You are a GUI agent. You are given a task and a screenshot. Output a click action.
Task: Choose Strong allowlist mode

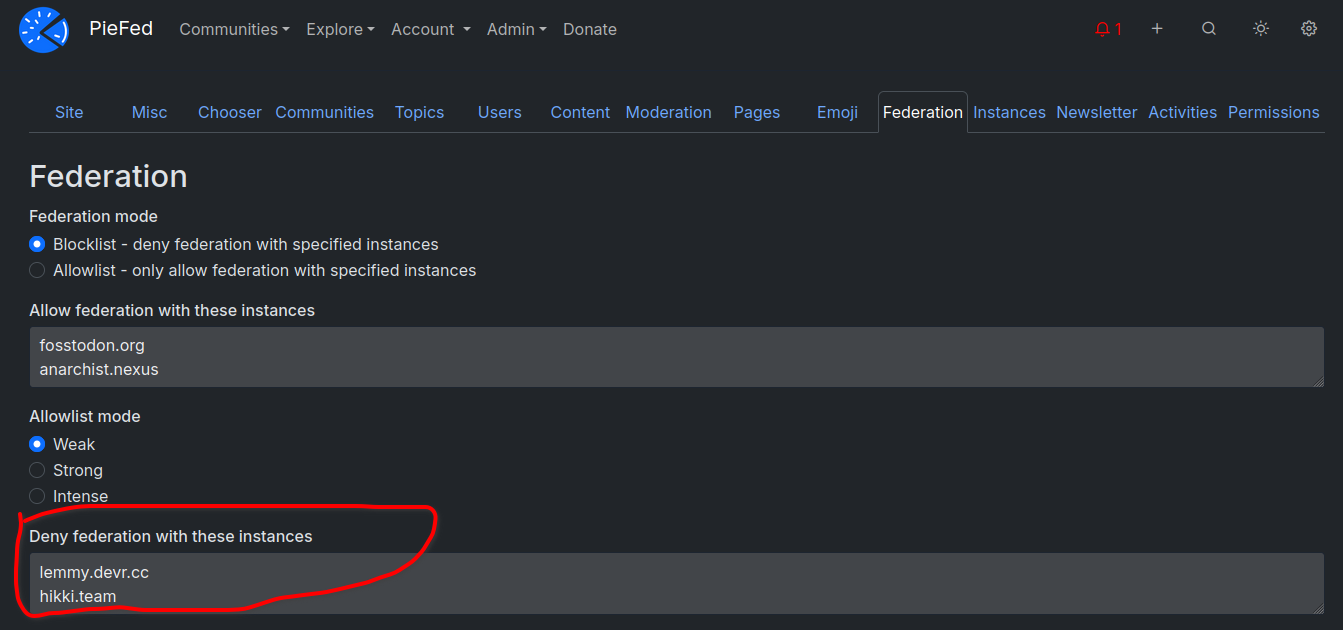(37, 470)
